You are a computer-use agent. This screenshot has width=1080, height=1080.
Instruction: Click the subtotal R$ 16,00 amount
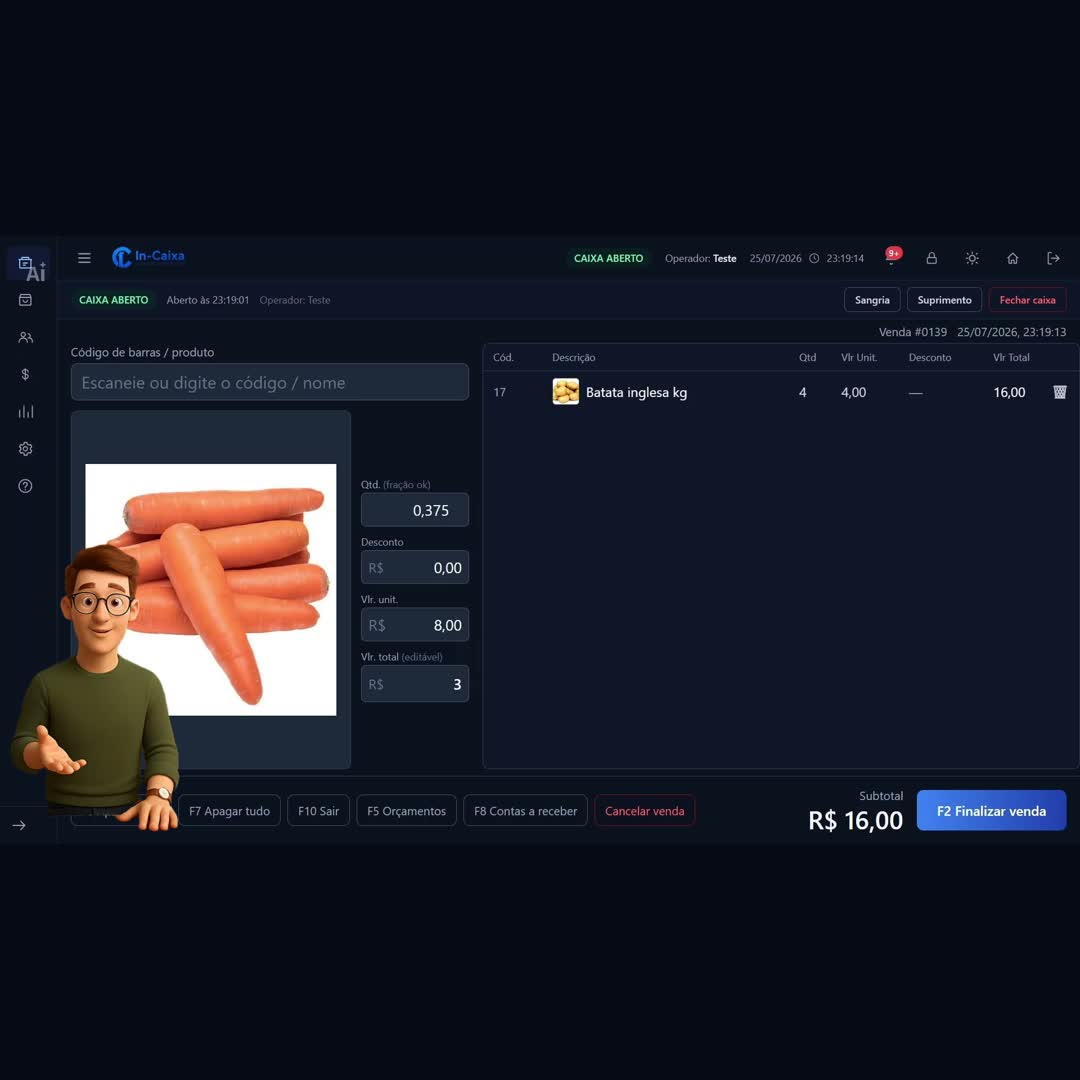tap(855, 820)
